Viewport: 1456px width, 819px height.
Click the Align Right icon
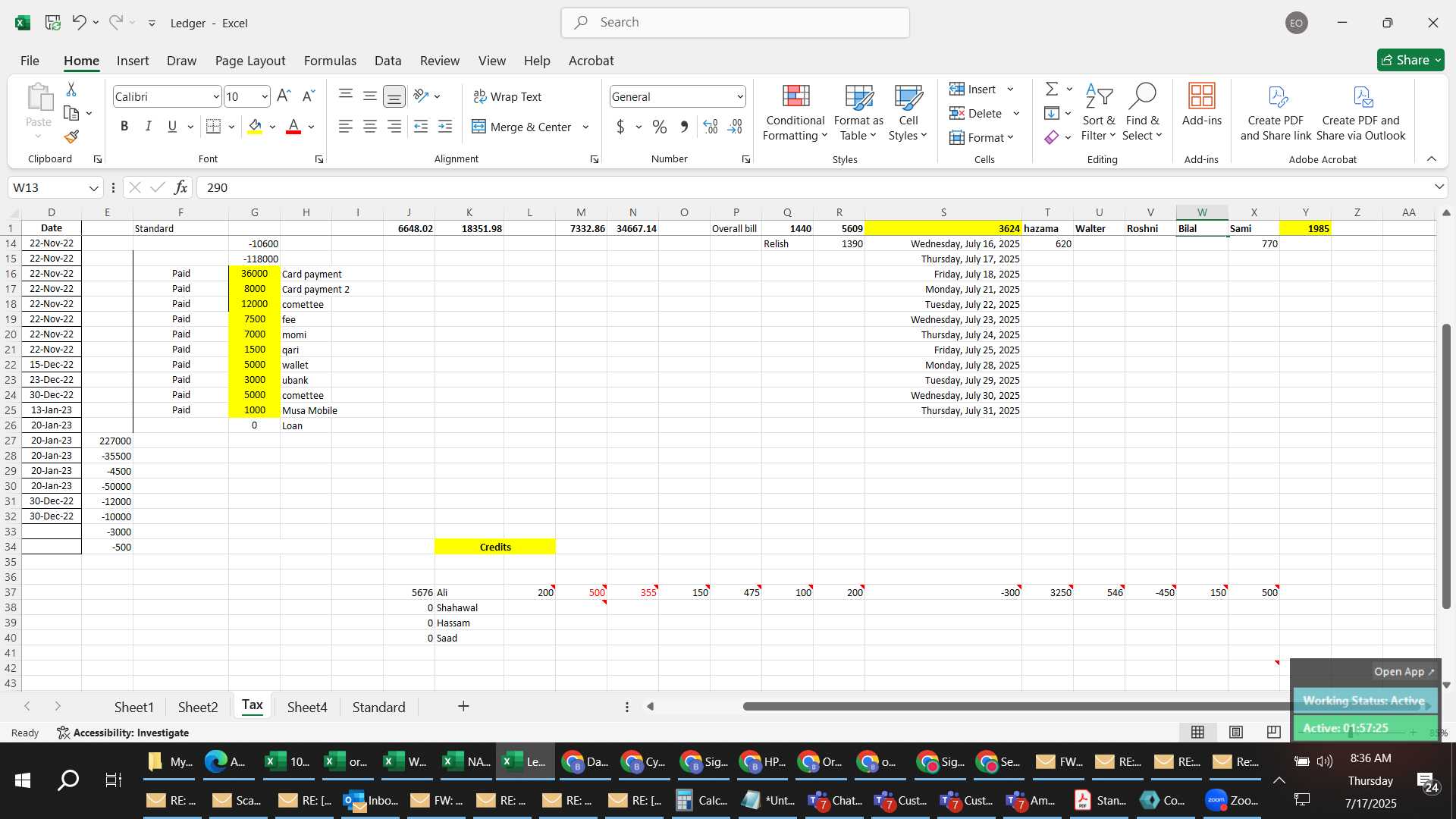[394, 127]
